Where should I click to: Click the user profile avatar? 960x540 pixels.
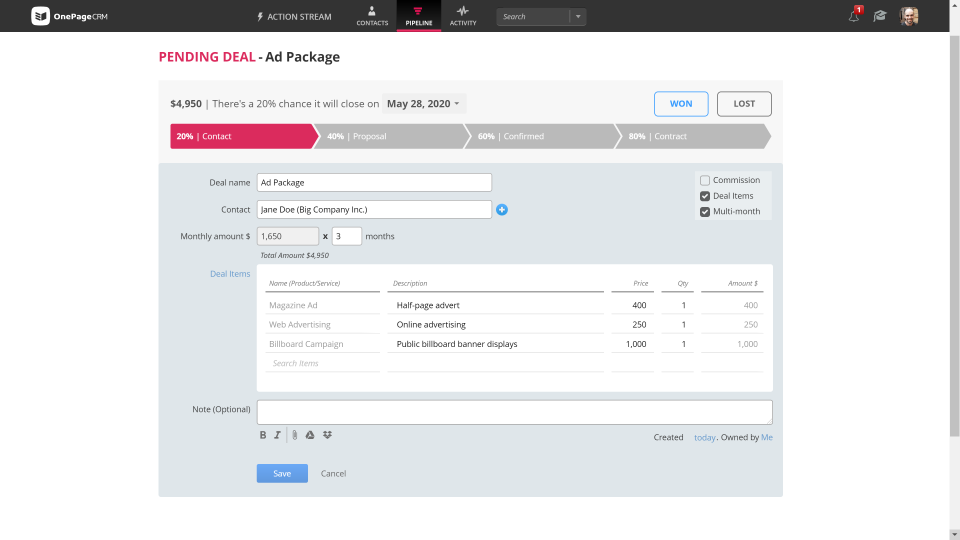[x=909, y=16]
